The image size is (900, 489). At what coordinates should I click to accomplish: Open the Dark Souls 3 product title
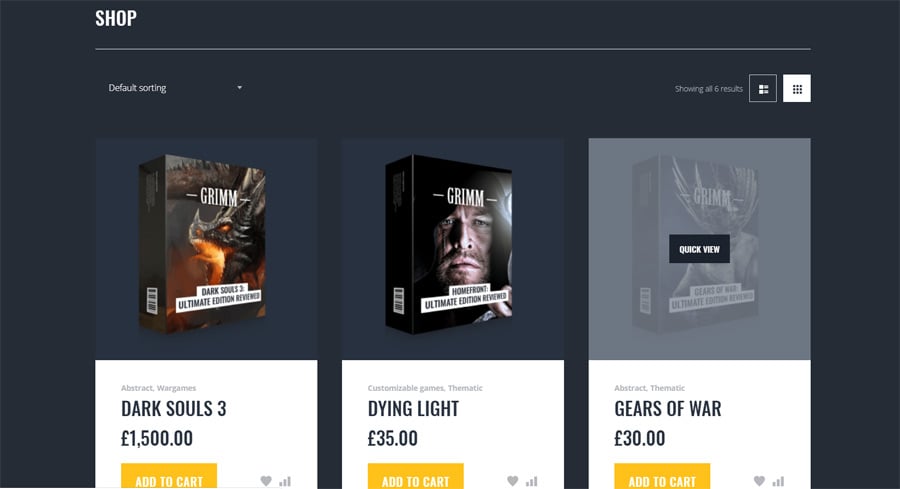(x=174, y=409)
